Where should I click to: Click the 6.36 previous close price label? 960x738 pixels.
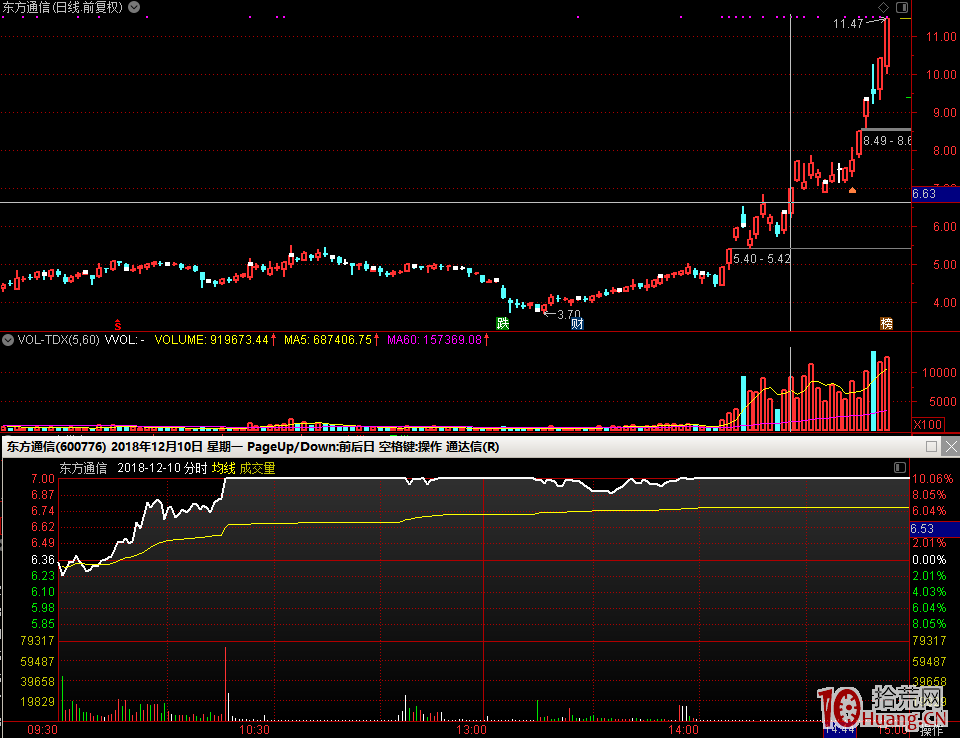tap(42, 560)
